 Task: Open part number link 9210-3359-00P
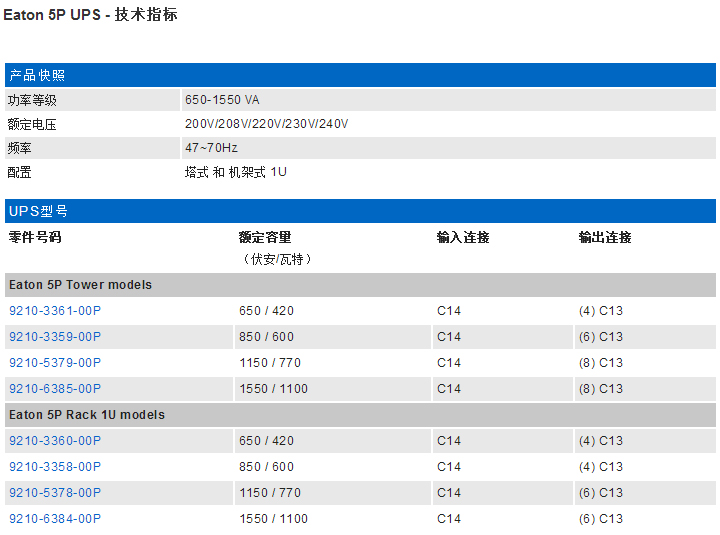coord(55,337)
